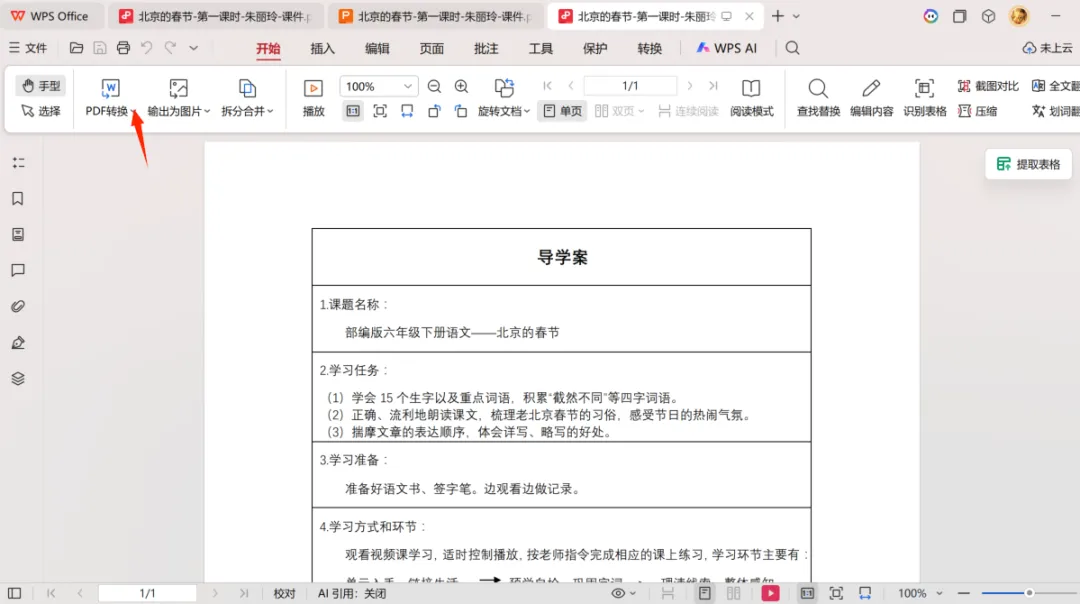Open the 插入 ribbon tab
This screenshot has height=604, width=1080.
[322, 48]
